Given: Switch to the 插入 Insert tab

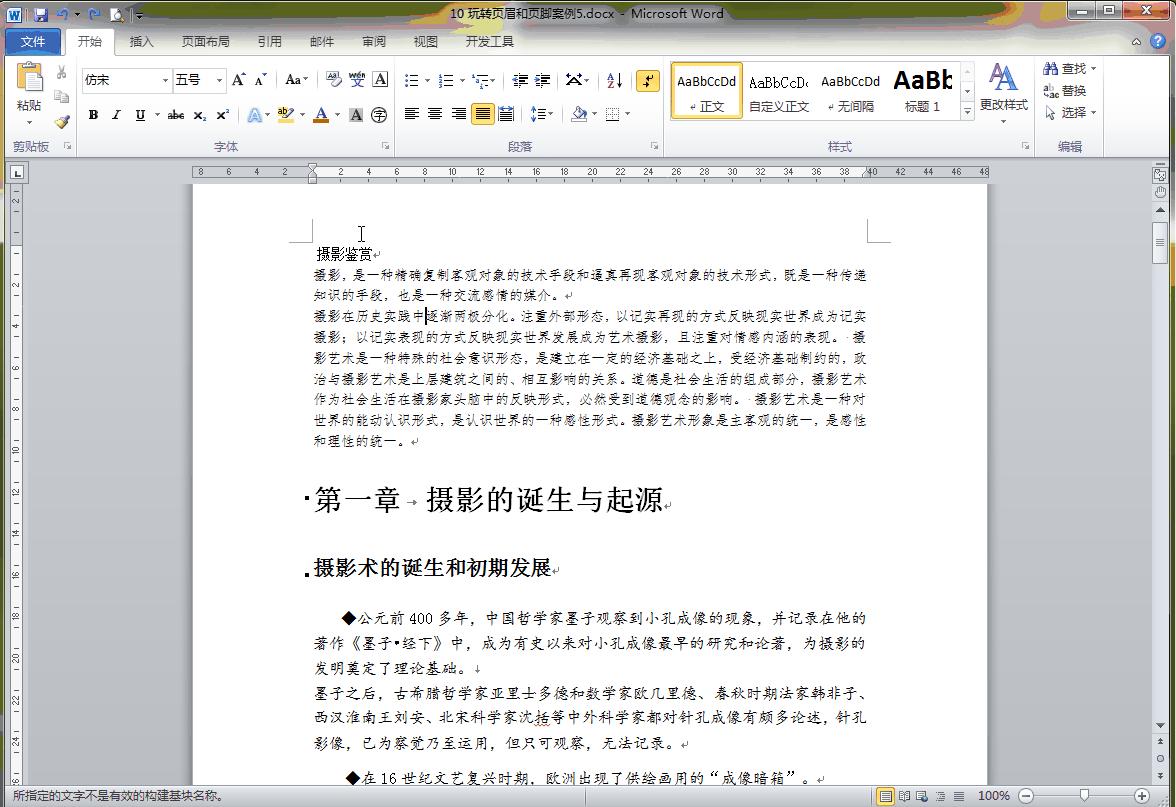Looking at the screenshot, I should click(141, 41).
